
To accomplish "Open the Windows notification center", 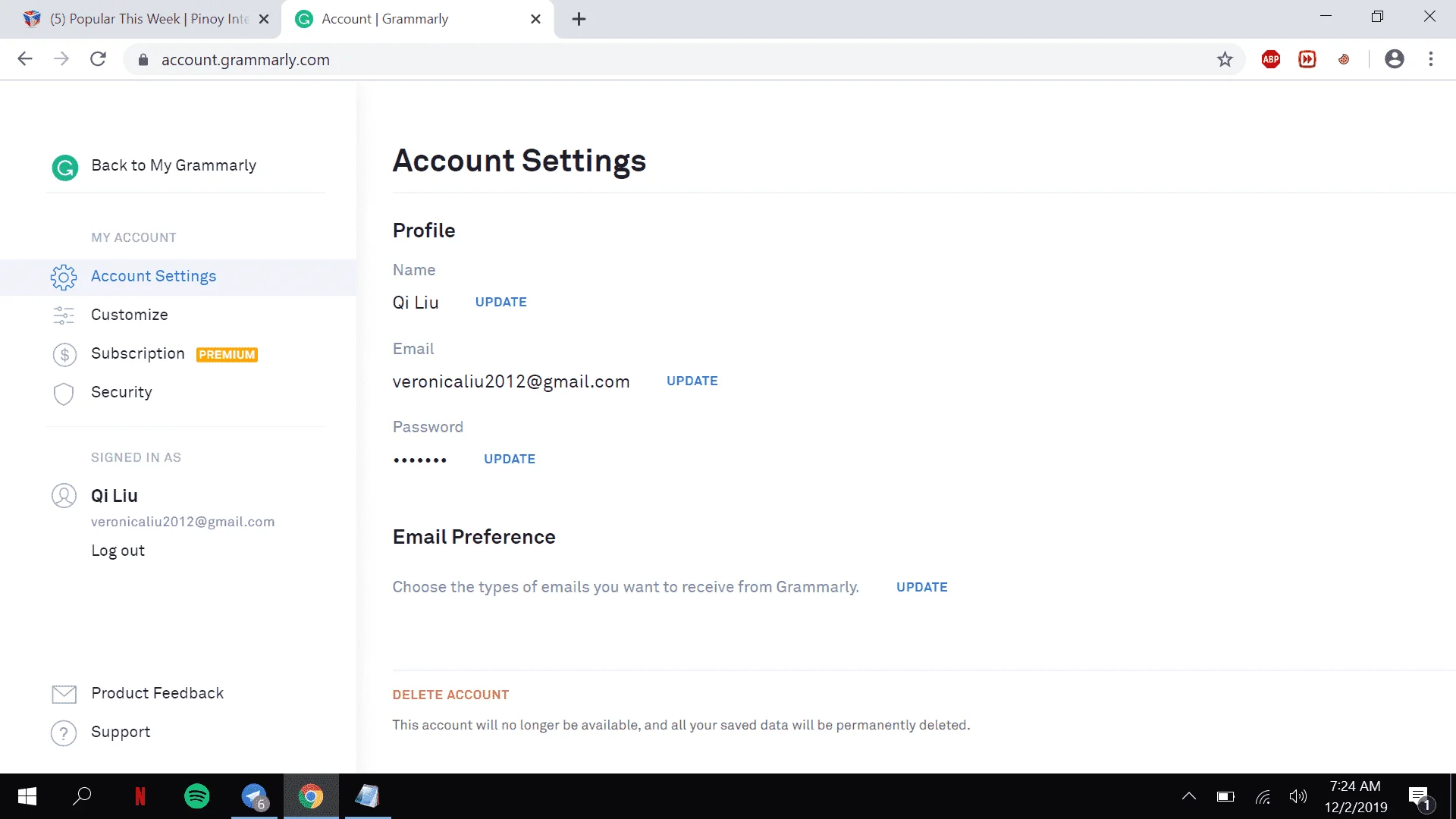I will tap(1420, 798).
